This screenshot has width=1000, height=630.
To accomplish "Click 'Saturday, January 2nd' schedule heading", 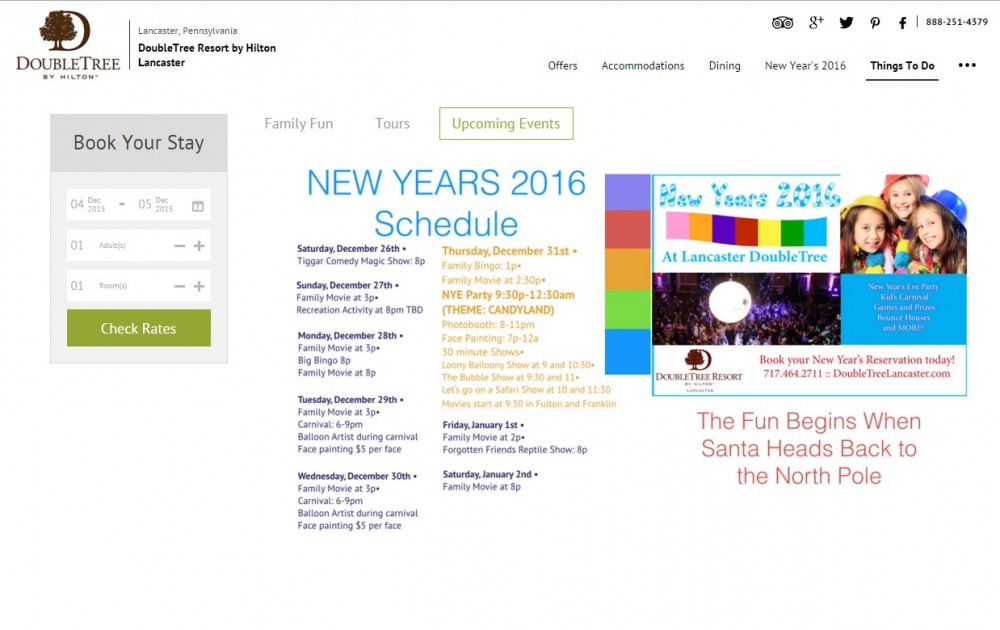I will pyautogui.click(x=490, y=474).
